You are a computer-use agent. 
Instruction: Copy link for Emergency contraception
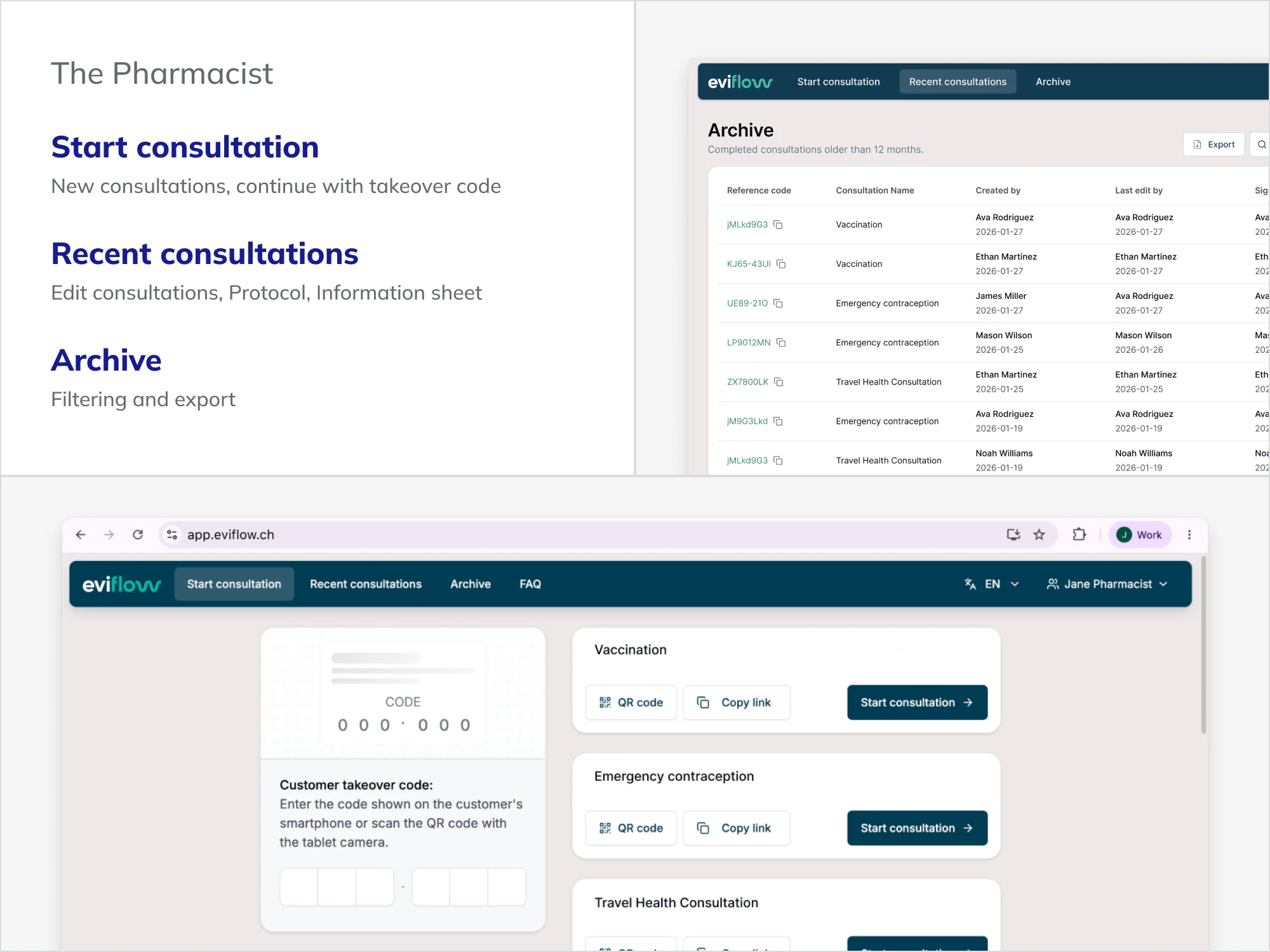click(x=736, y=828)
